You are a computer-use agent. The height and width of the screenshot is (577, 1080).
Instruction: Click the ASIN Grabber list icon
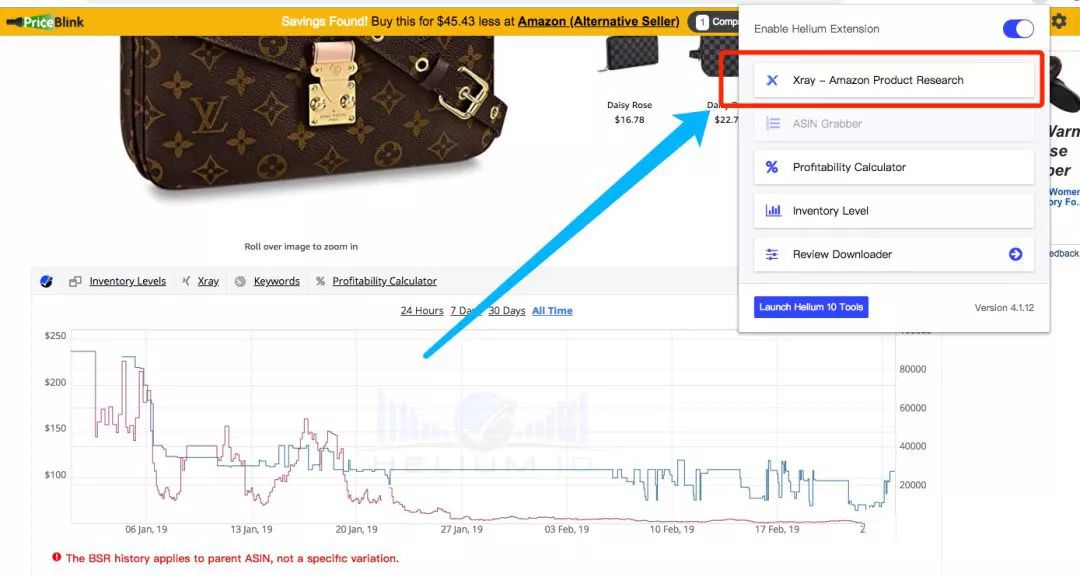click(x=773, y=123)
